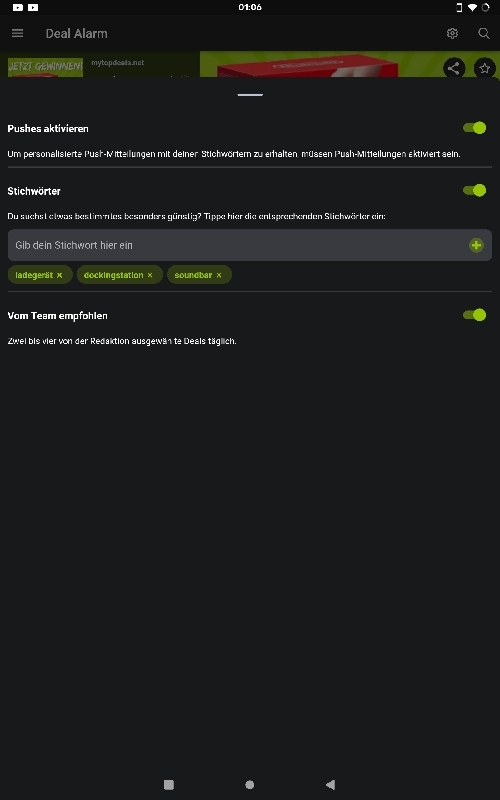500x800 pixels.
Task: Remove the dockingstation keyword
Action: click(150, 275)
